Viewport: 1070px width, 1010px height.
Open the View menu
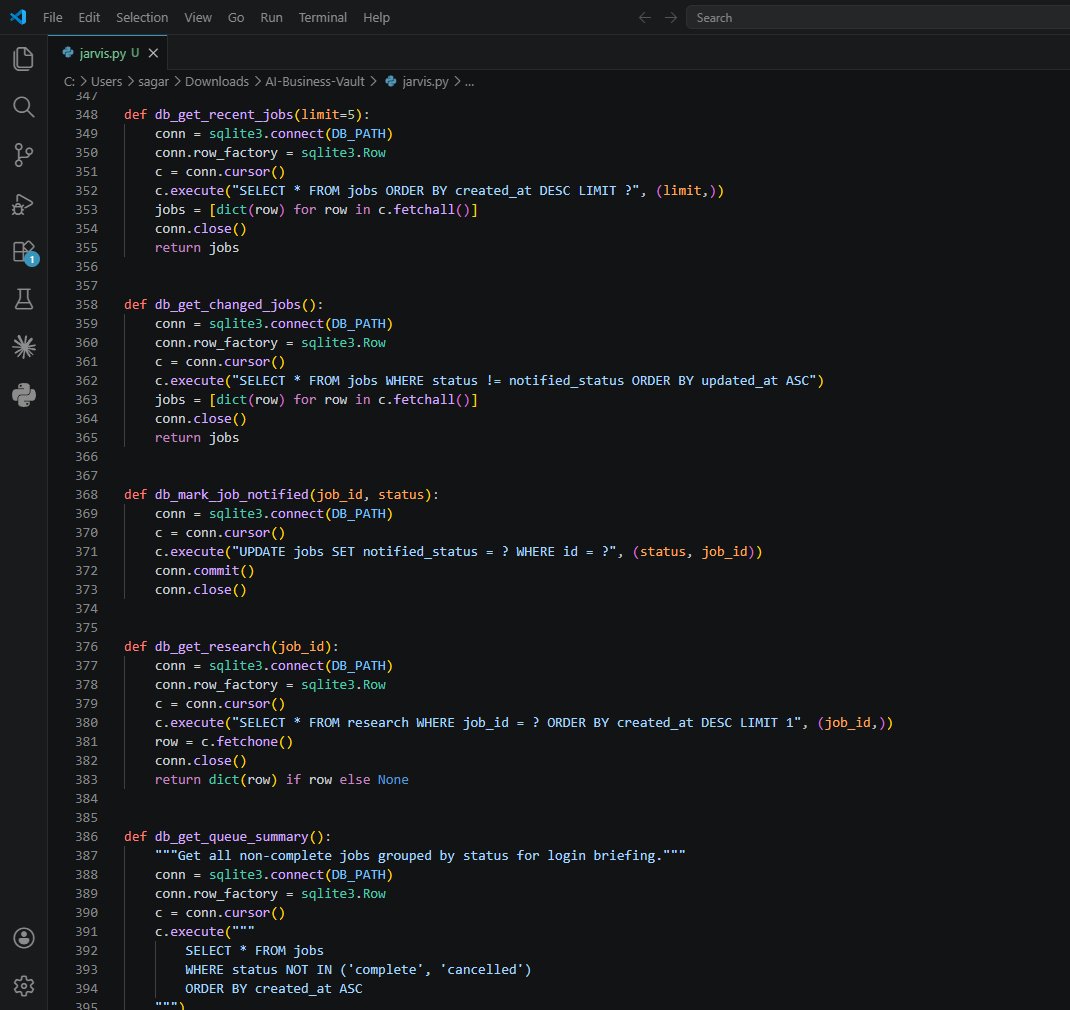[198, 18]
